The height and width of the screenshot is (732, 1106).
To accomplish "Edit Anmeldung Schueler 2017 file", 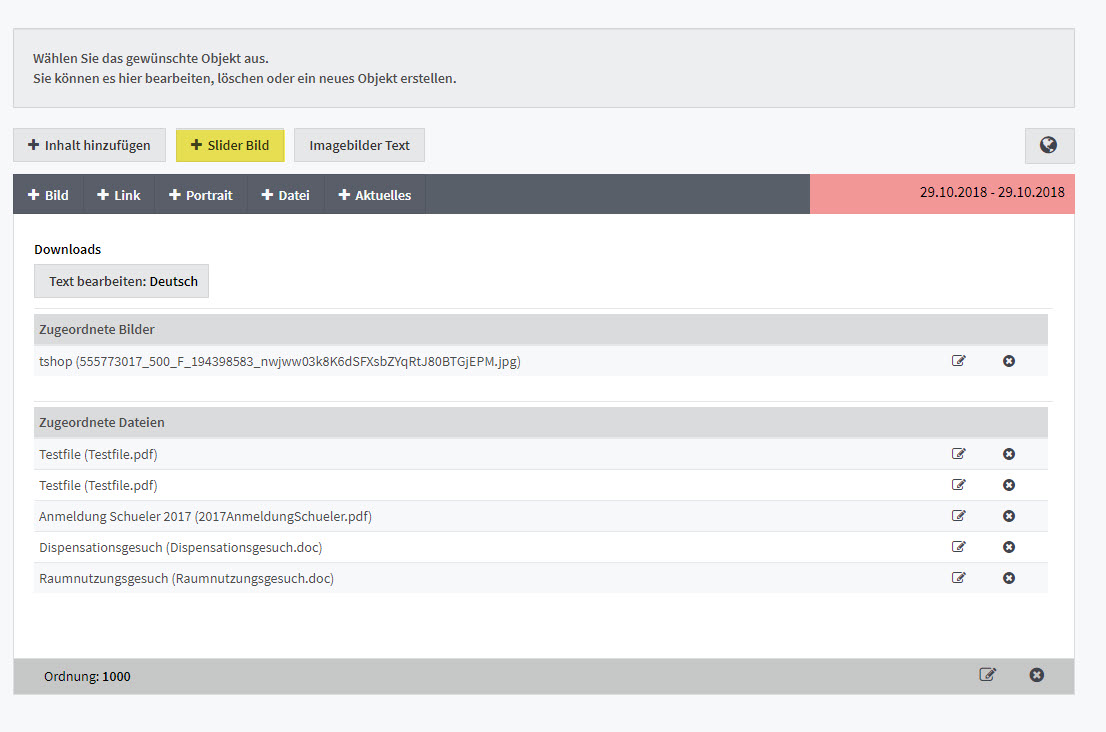I will (x=959, y=516).
